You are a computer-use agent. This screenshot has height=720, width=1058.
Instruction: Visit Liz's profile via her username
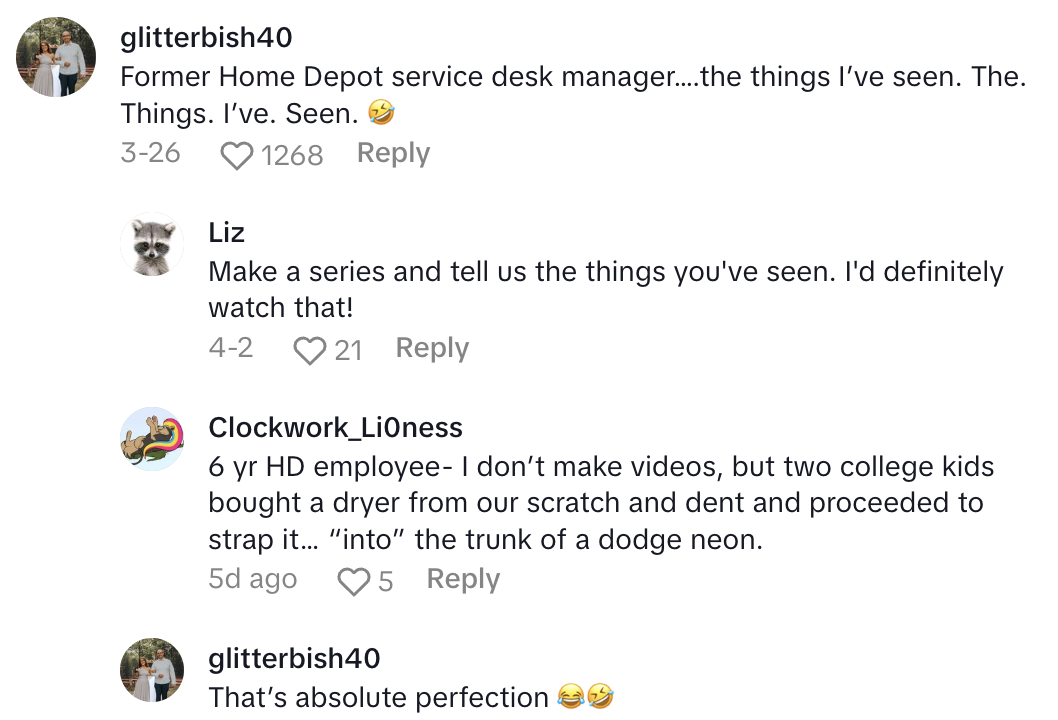click(x=227, y=233)
